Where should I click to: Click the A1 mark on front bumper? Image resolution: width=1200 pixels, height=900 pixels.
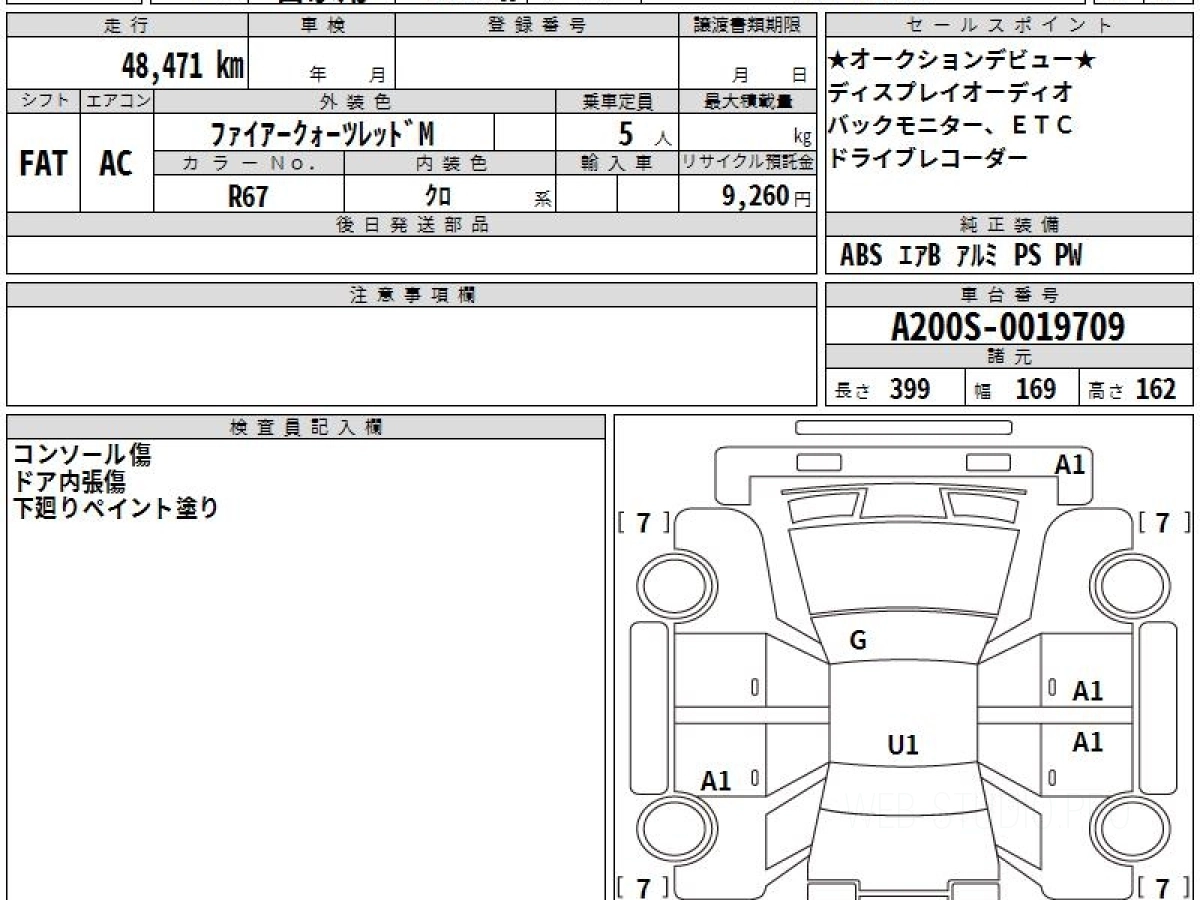(x=1070, y=463)
